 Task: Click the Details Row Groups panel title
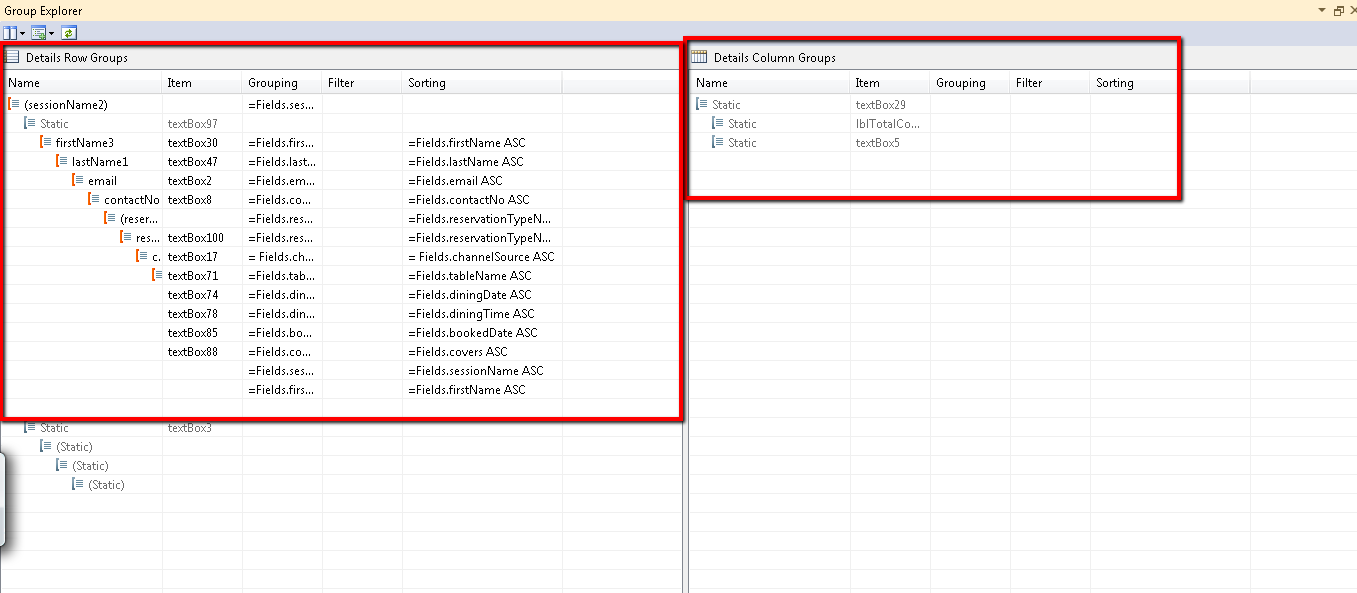tap(77, 57)
